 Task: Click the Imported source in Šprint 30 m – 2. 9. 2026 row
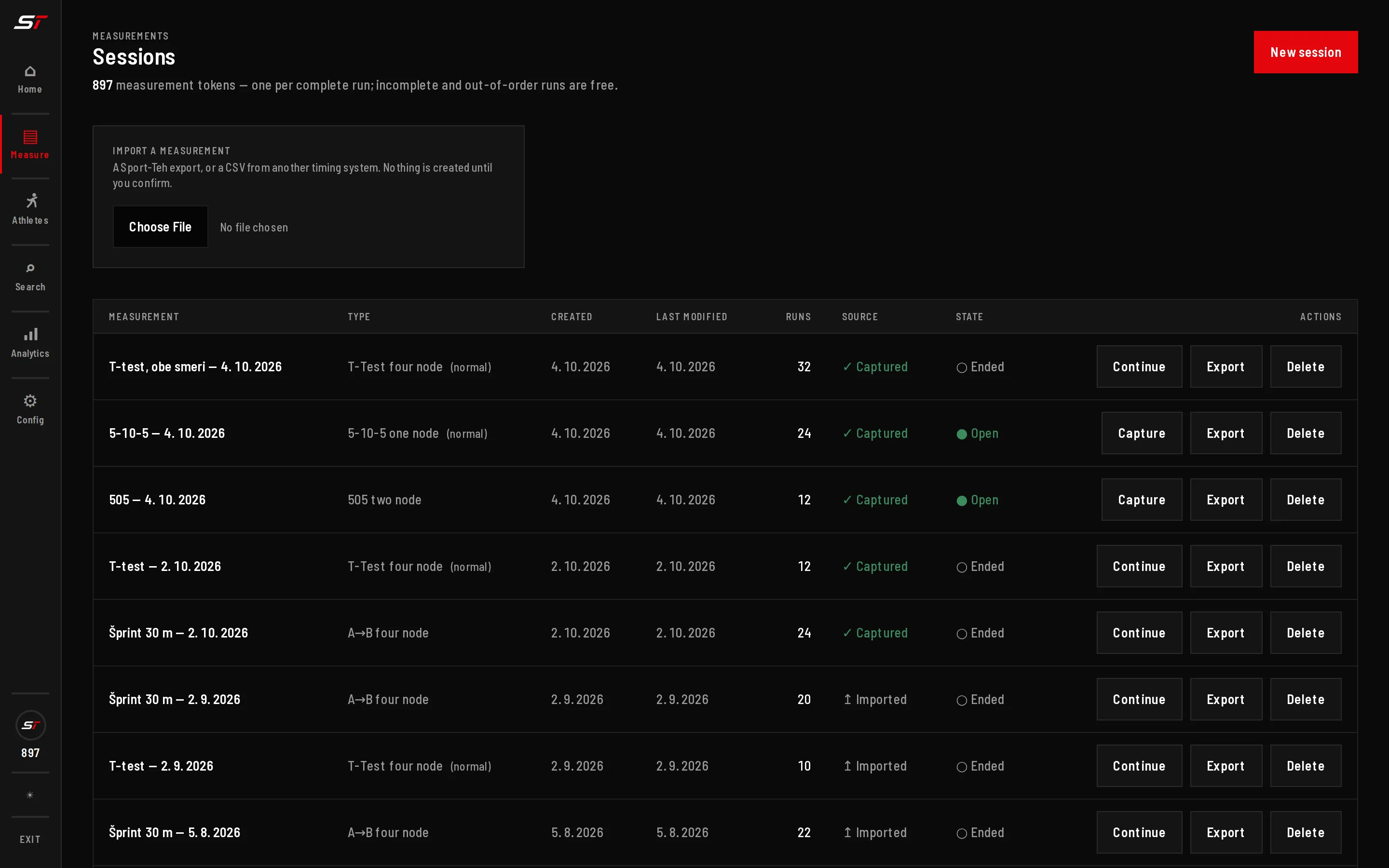pos(875,700)
